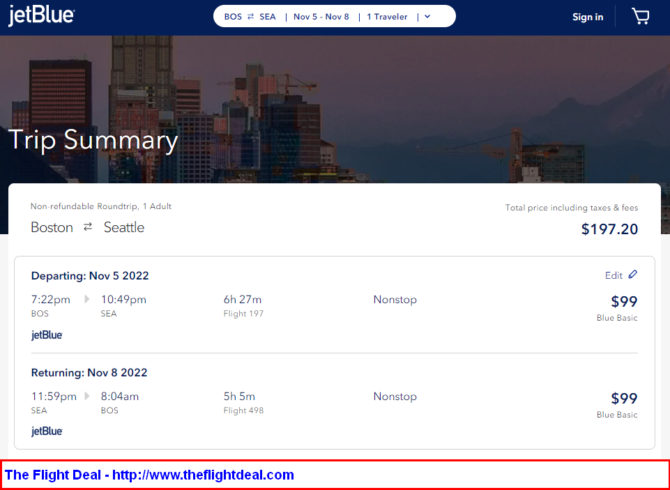Screen dimensions: 670x490
Task: Open the shopping cart icon
Action: tap(641, 17)
